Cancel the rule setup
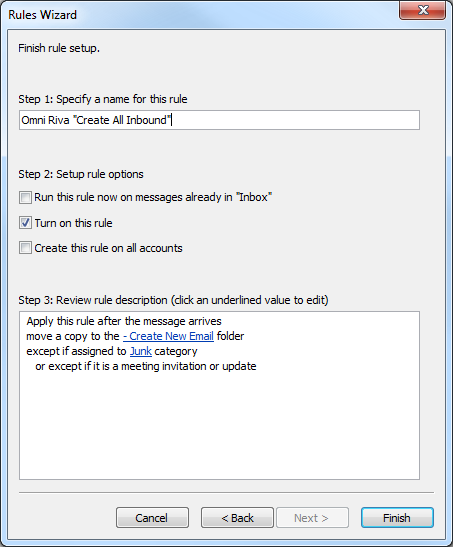This screenshot has height=547, width=453. point(152,518)
